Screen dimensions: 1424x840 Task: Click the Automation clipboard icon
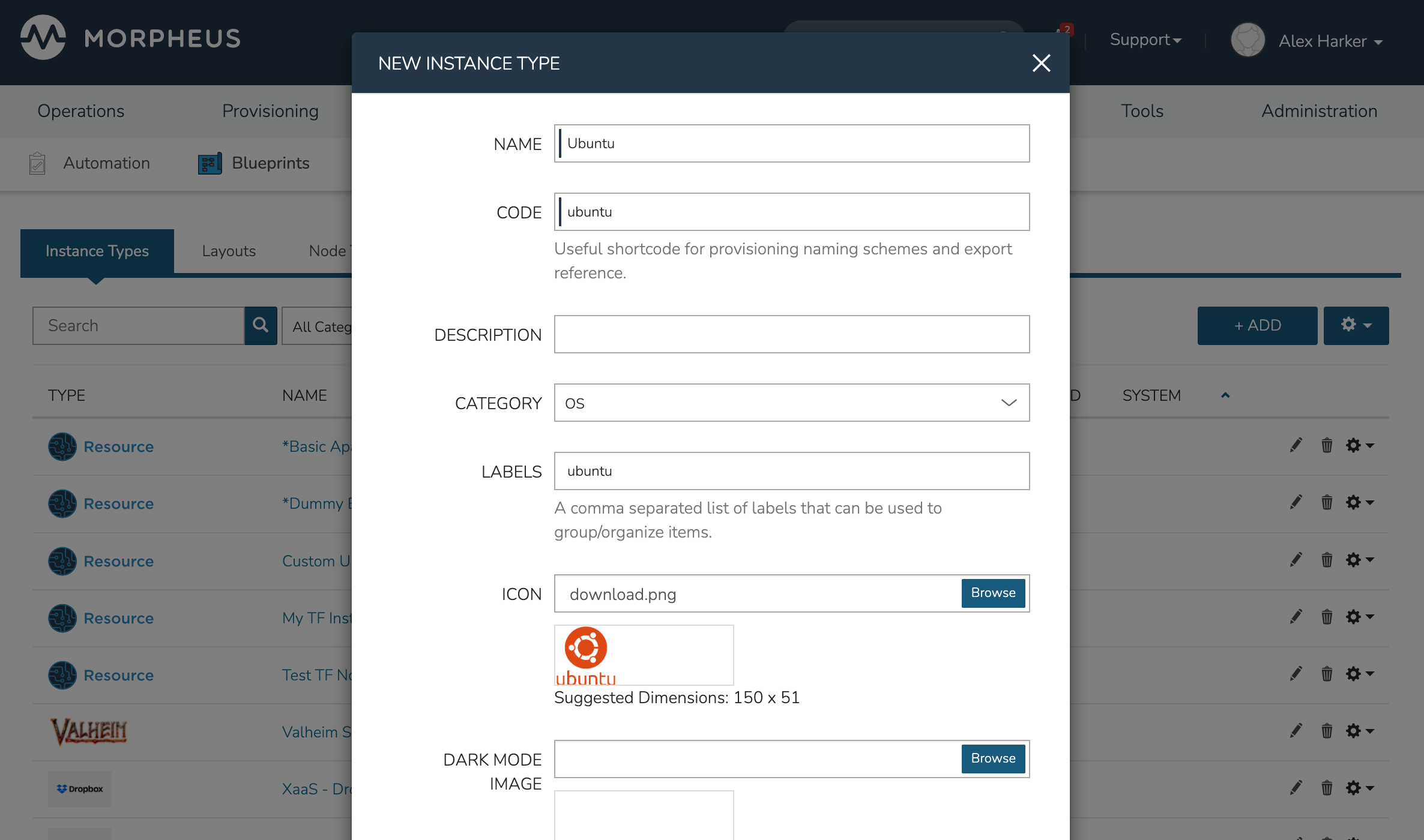coord(37,163)
